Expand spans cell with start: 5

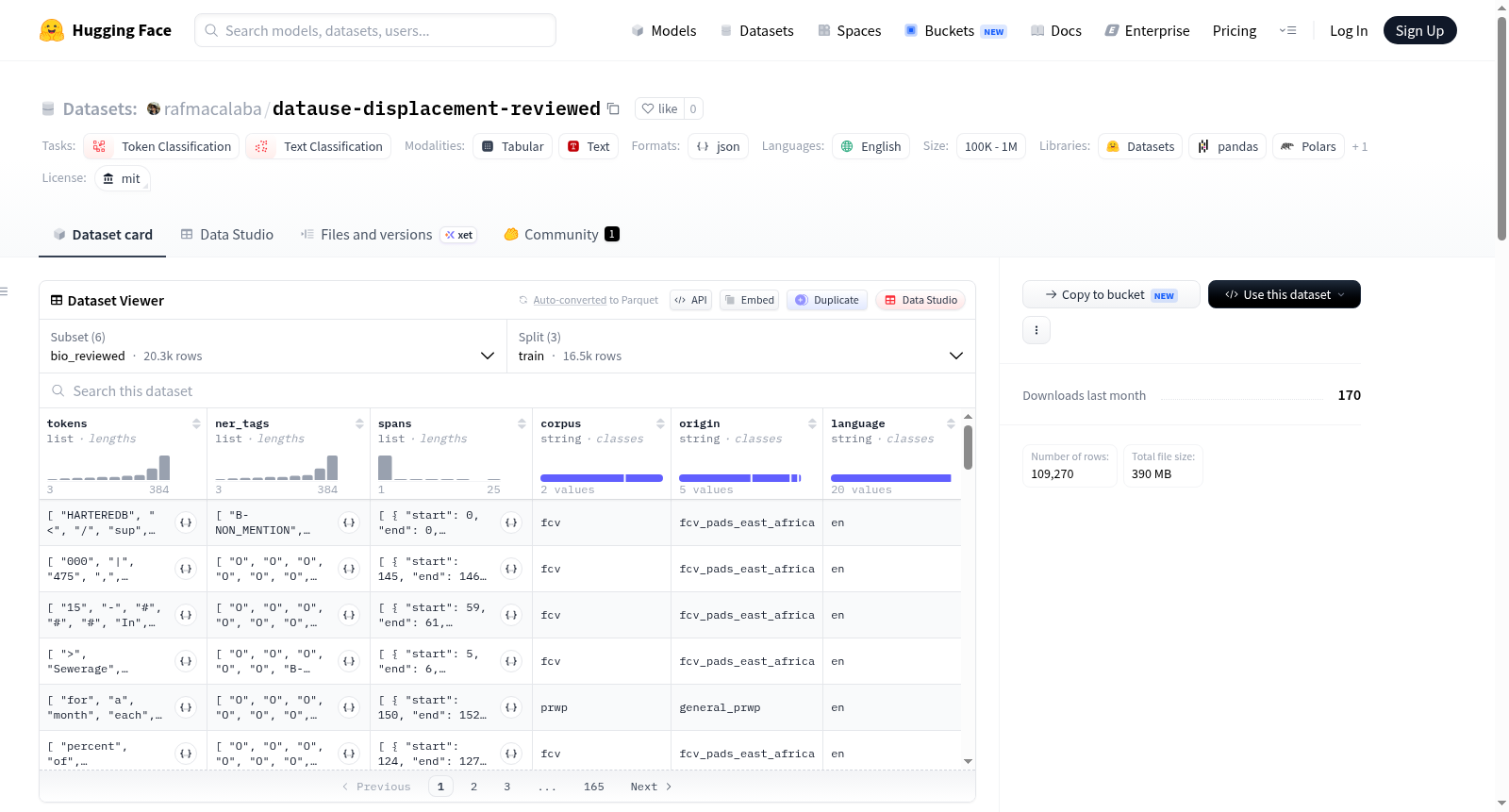(x=511, y=661)
